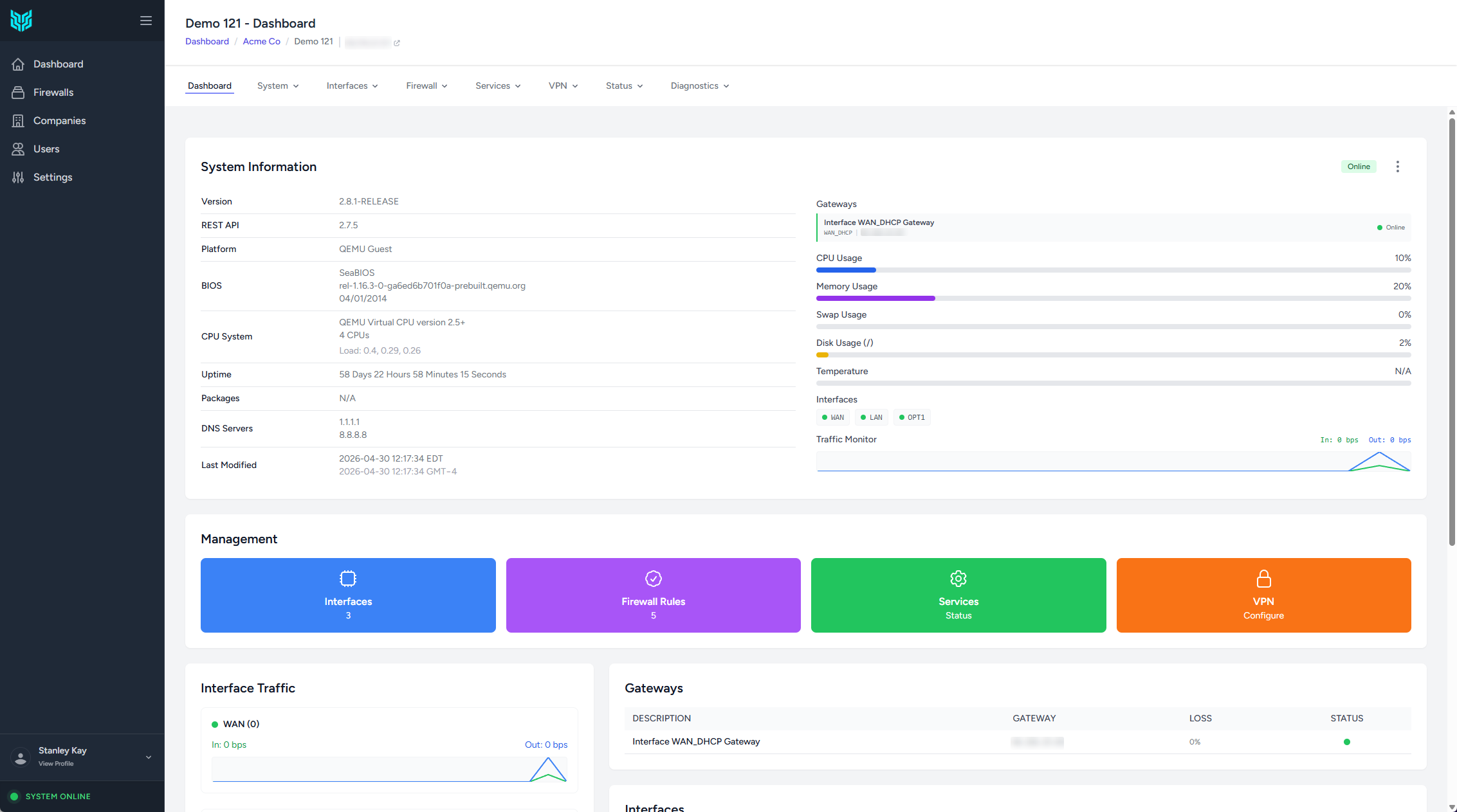The image size is (1457, 812).
Task: Open three-dot options menu in System Information
Action: coord(1397,167)
